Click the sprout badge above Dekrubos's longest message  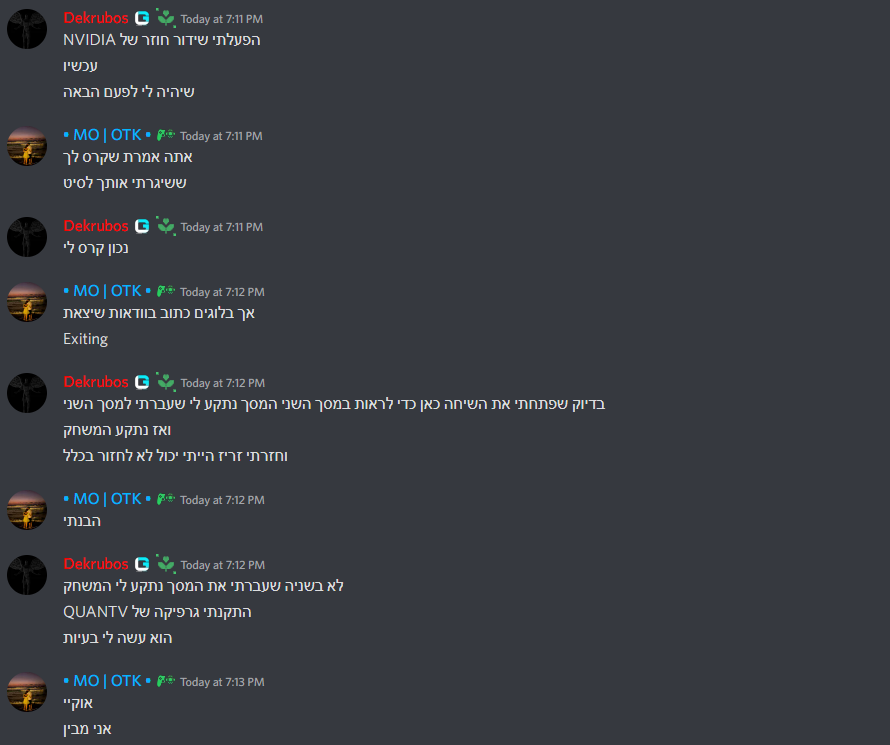point(166,382)
